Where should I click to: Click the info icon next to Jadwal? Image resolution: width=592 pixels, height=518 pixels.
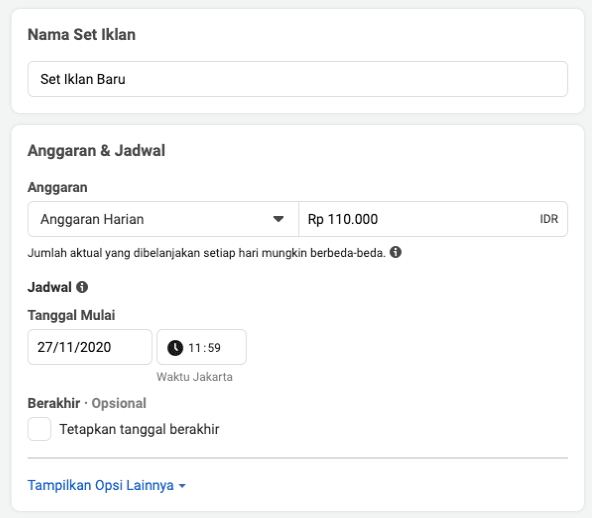click(x=82, y=287)
